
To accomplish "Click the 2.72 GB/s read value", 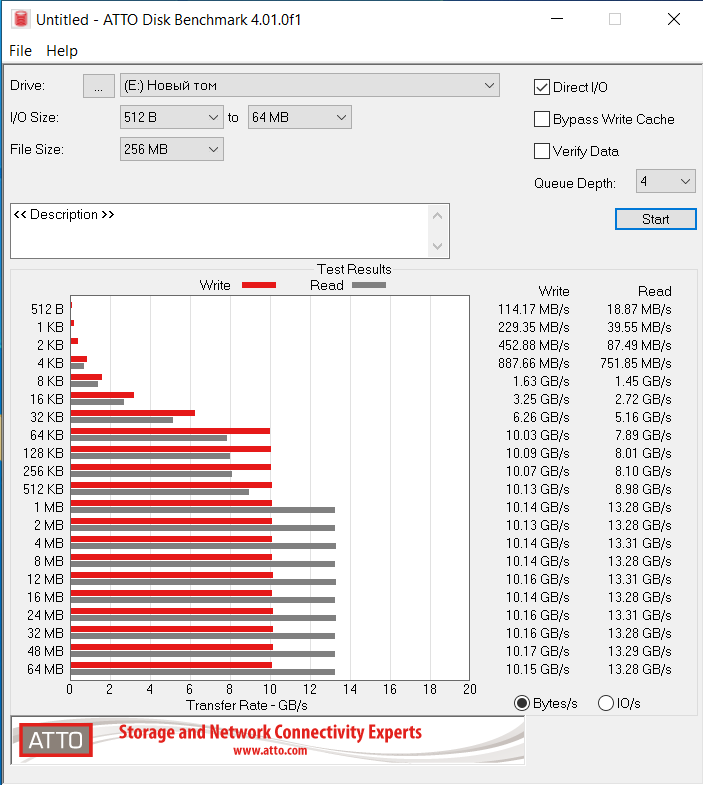I will [643, 400].
